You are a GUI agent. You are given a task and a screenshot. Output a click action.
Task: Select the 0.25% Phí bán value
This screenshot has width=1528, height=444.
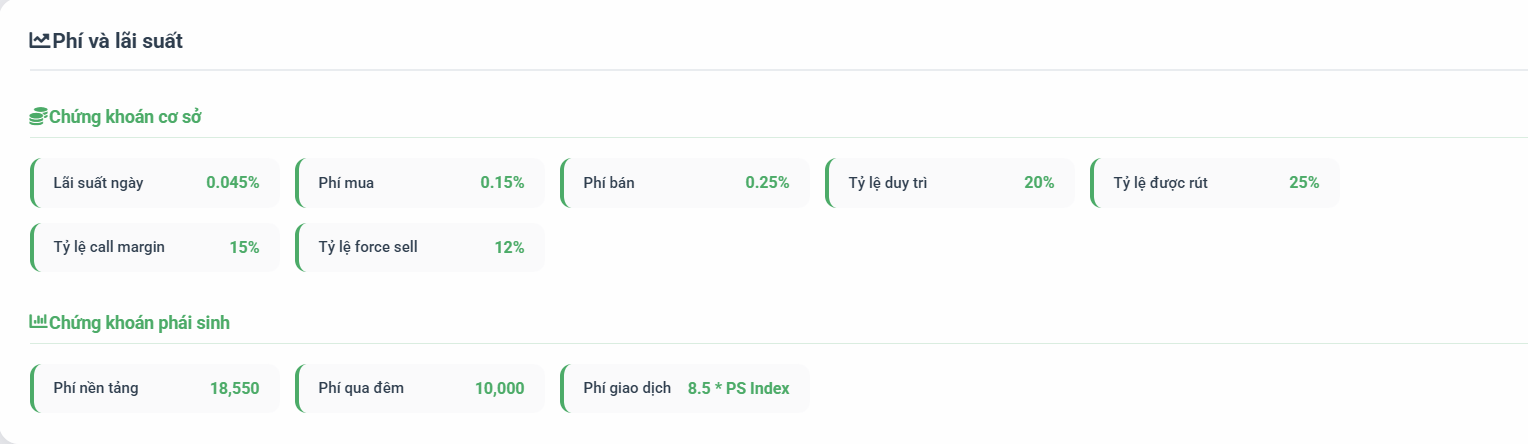point(767,183)
